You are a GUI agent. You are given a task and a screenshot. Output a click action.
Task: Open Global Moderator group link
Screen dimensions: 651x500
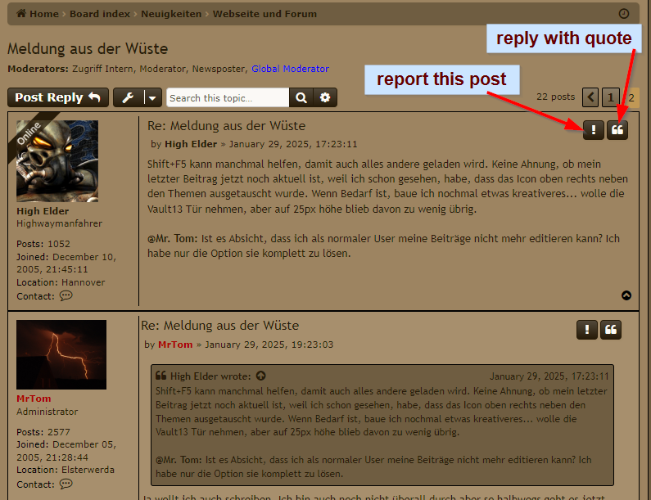(289, 69)
